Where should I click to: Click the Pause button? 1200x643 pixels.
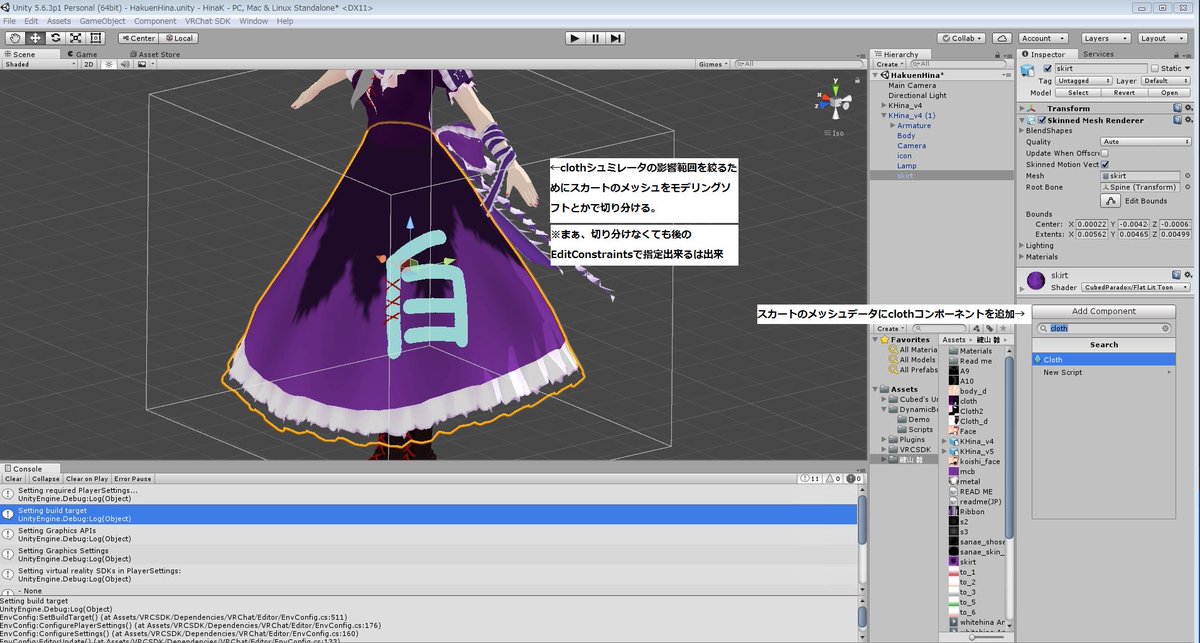(x=595, y=38)
